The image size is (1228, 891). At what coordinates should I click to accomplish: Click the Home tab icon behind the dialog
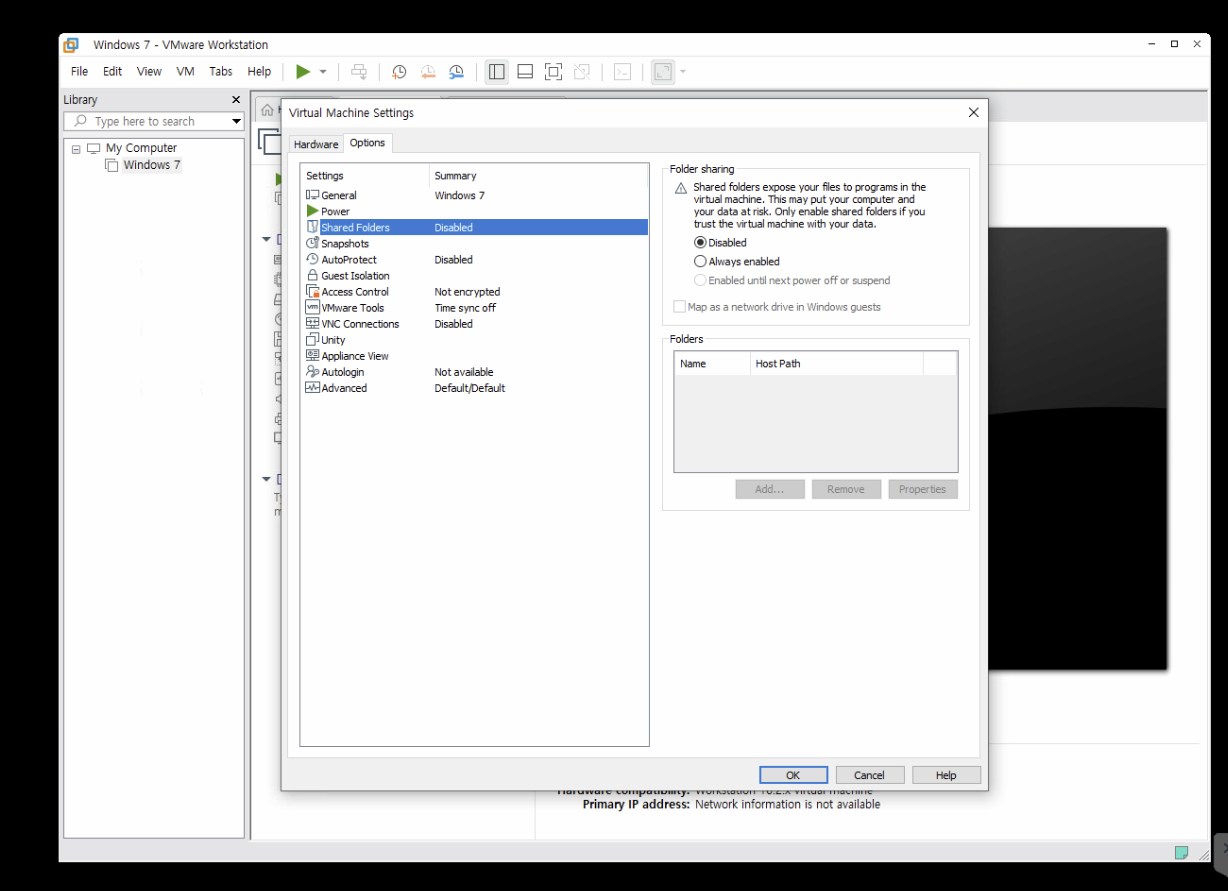tap(267, 110)
